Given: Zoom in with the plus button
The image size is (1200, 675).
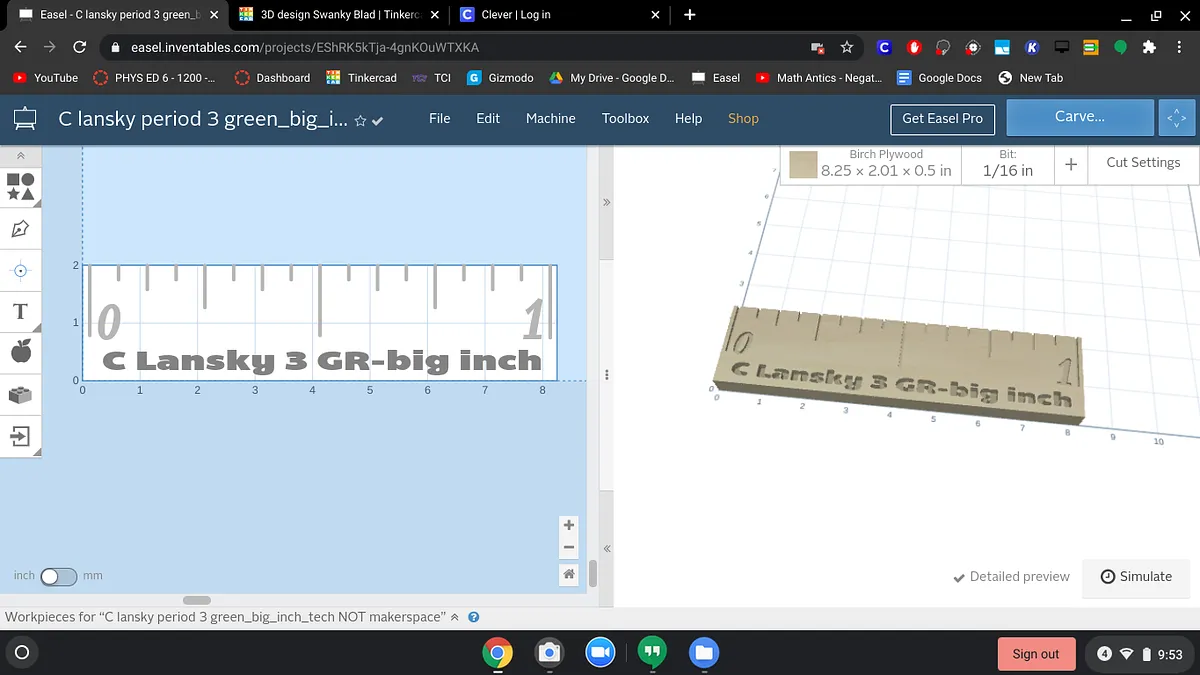Looking at the screenshot, I should point(569,525).
